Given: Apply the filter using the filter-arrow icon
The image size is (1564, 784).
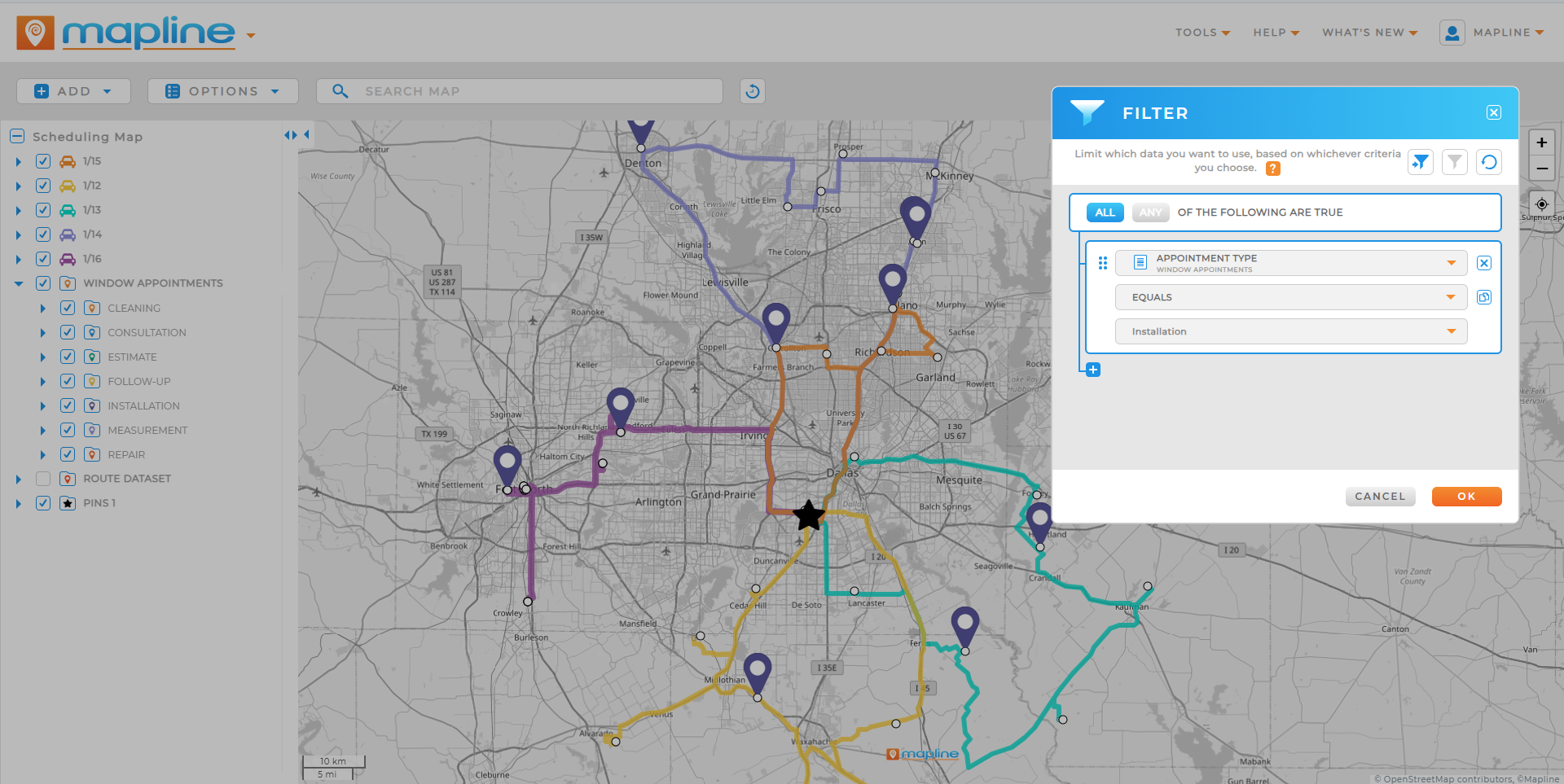Looking at the screenshot, I should [1420, 162].
